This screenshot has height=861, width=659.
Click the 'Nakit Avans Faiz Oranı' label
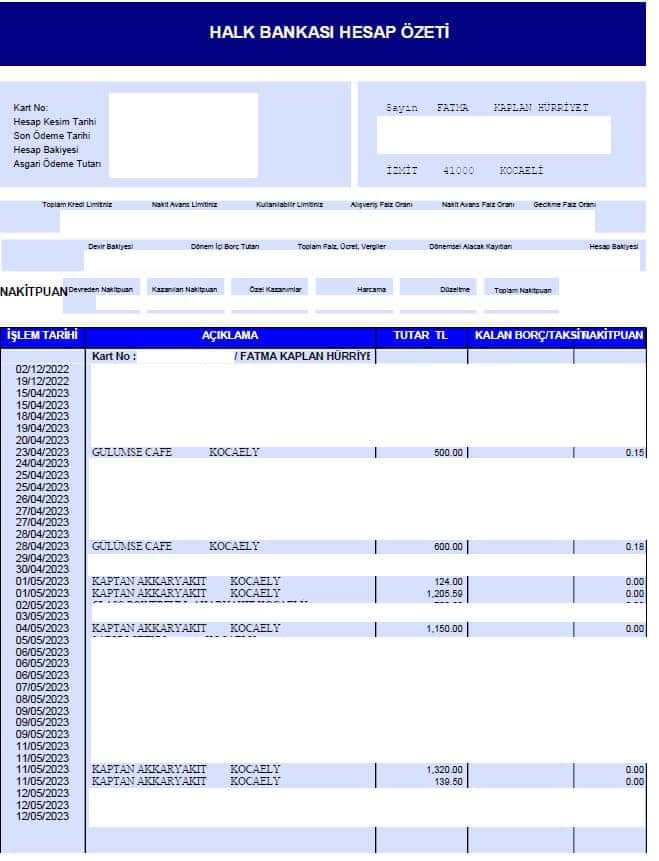pyautogui.click(x=478, y=204)
